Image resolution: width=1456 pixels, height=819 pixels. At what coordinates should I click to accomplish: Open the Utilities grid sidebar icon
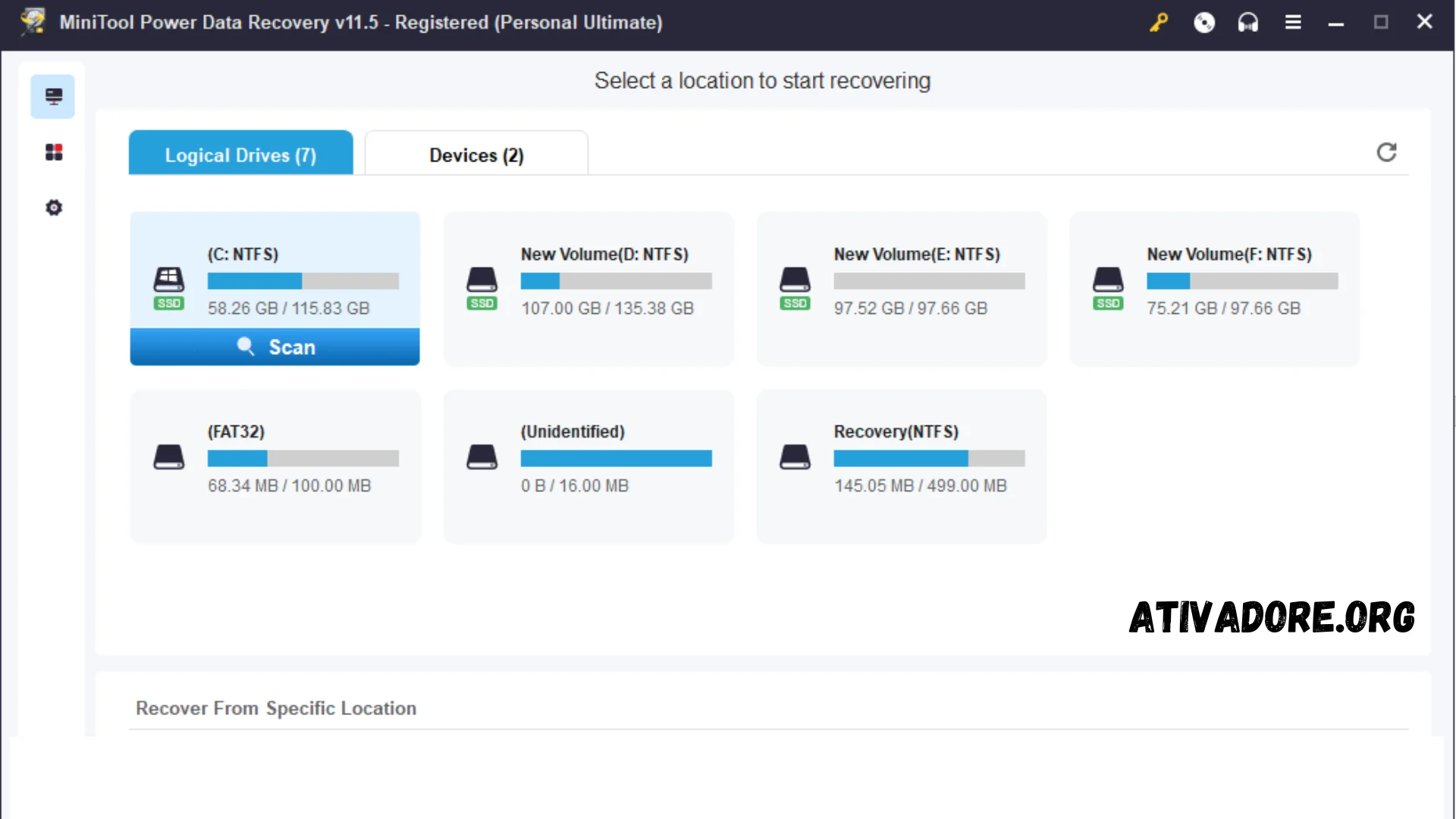54,152
